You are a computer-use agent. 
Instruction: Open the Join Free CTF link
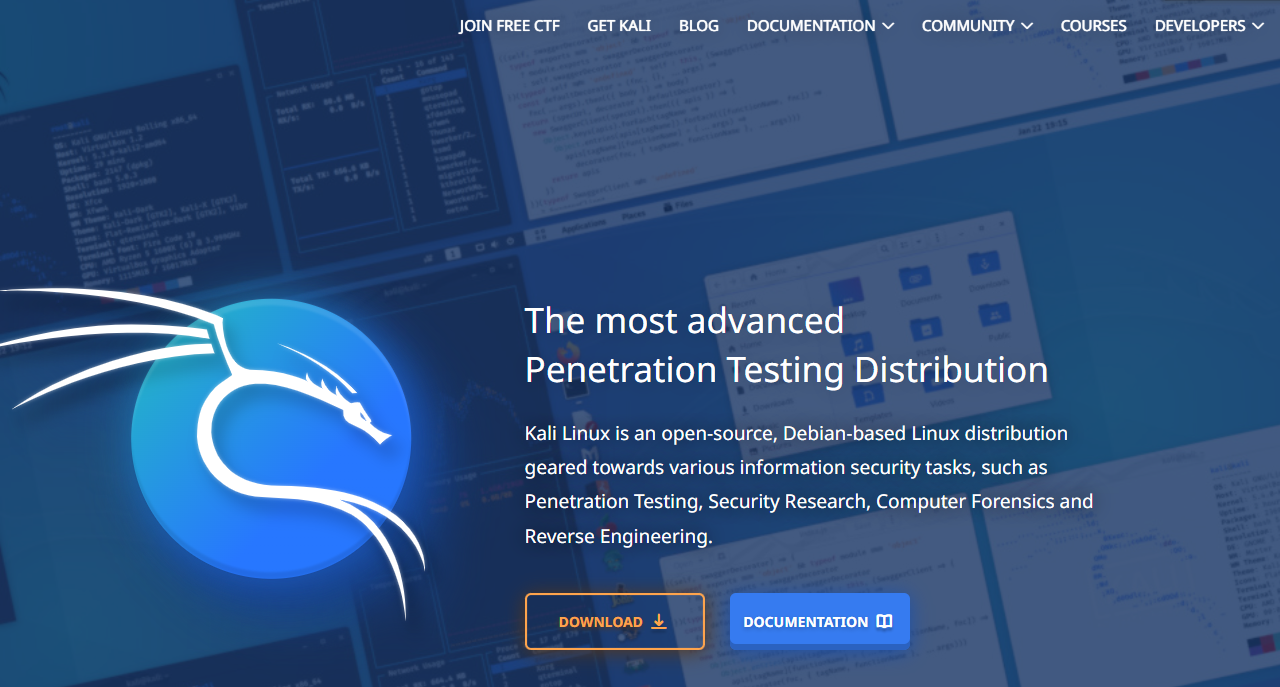(x=509, y=26)
